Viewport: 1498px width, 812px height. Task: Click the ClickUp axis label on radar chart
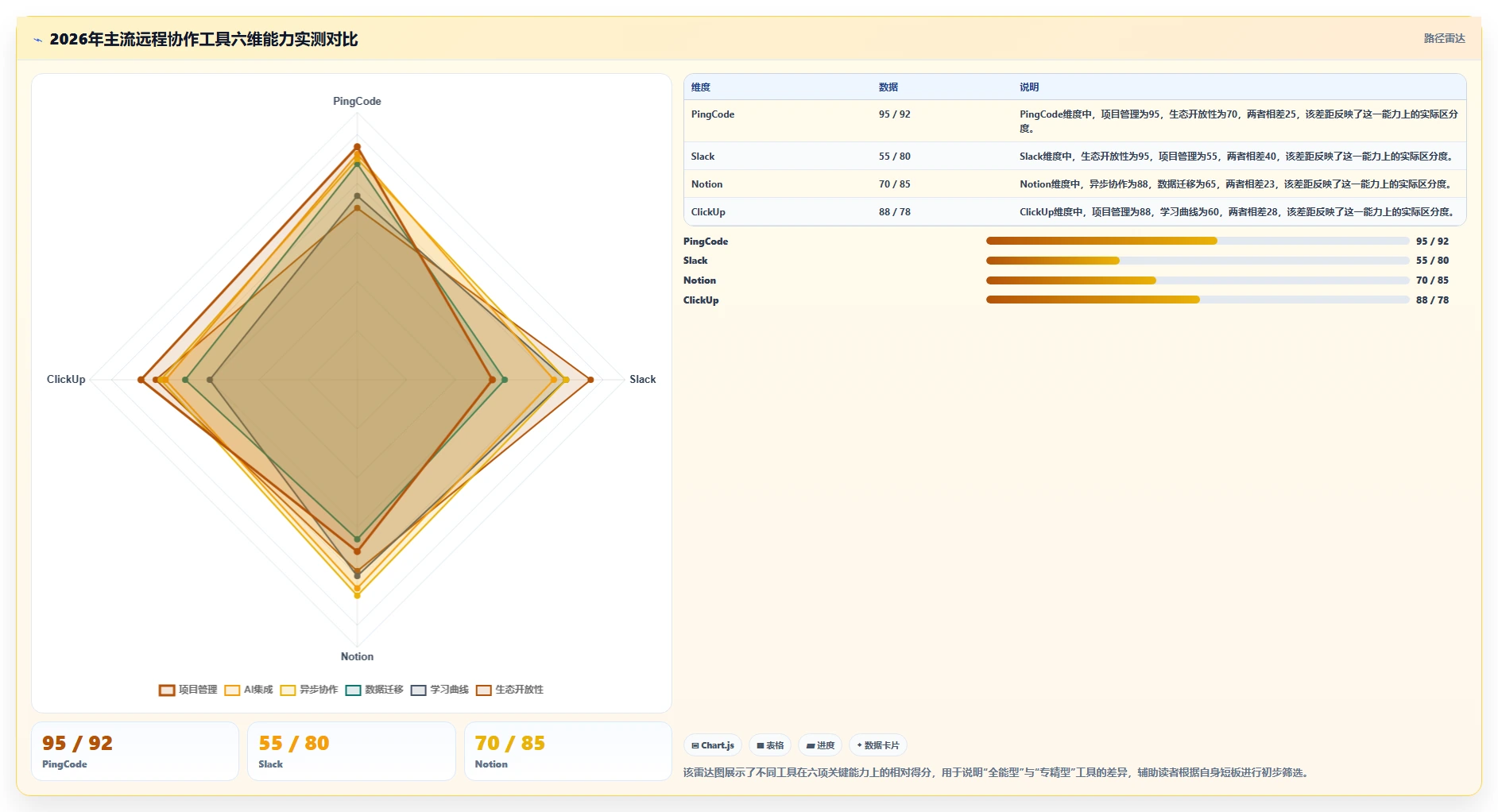pos(66,380)
